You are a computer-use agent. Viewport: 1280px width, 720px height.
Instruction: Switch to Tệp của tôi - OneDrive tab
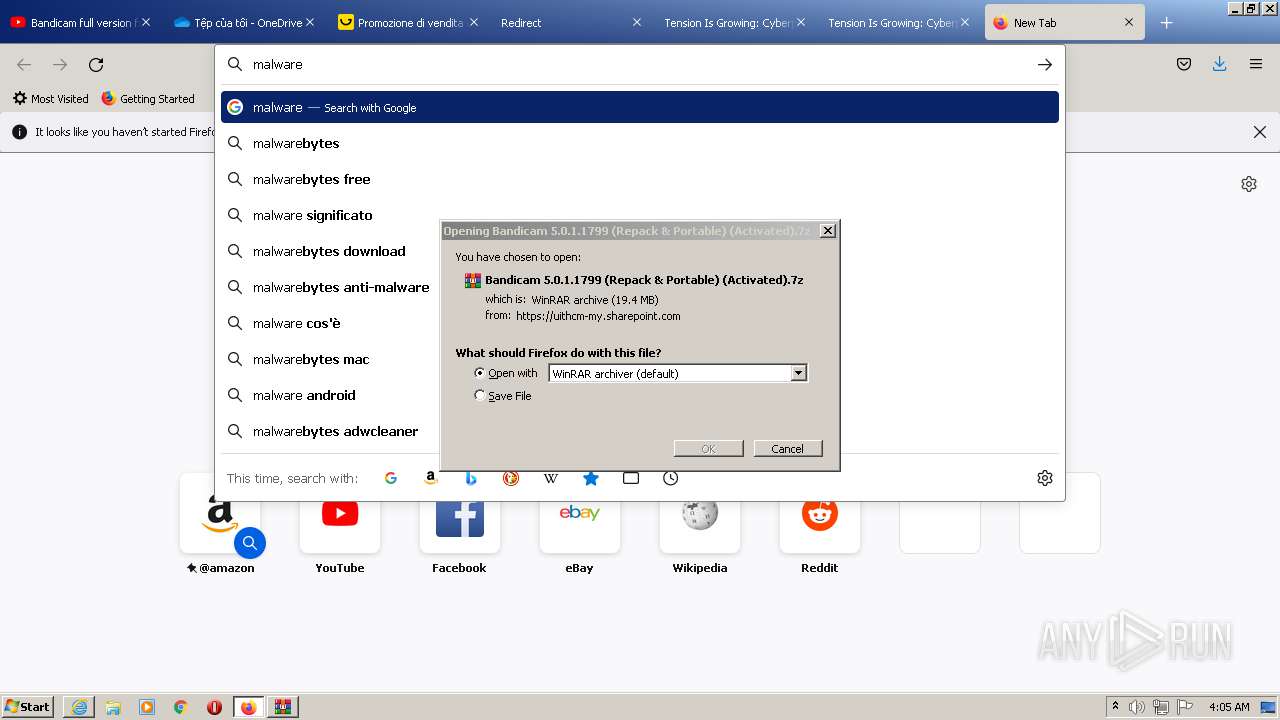(243, 22)
